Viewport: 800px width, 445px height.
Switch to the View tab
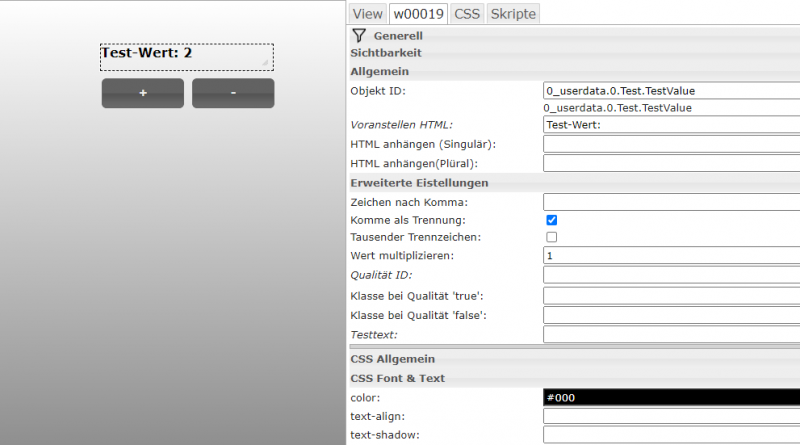[x=367, y=13]
